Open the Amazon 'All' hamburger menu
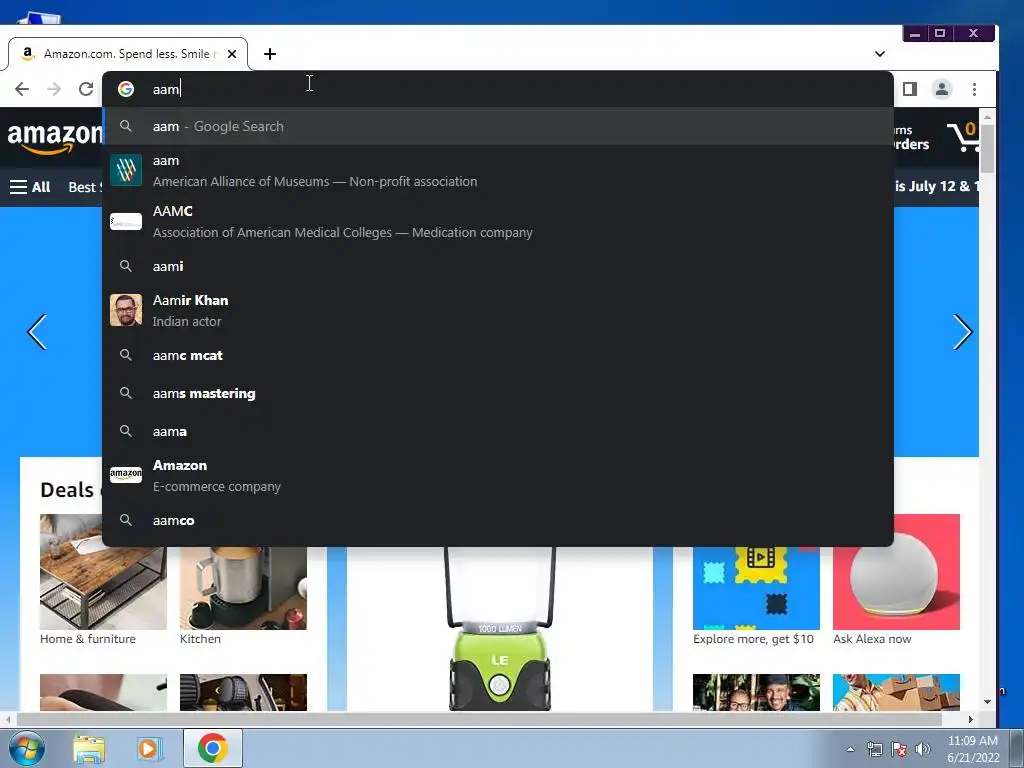The width and height of the screenshot is (1024, 768). point(30,187)
